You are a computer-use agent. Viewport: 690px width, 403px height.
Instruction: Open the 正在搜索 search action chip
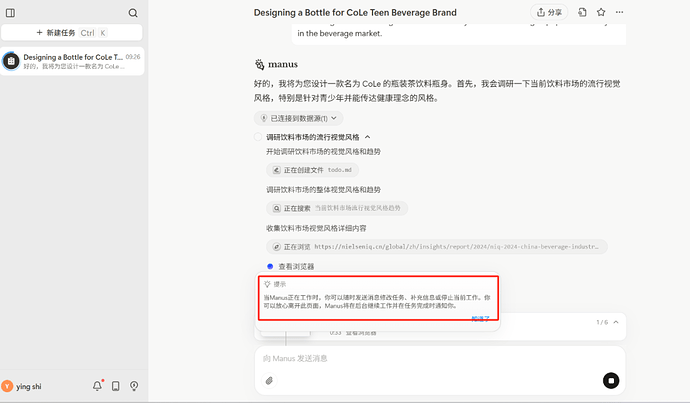point(337,208)
